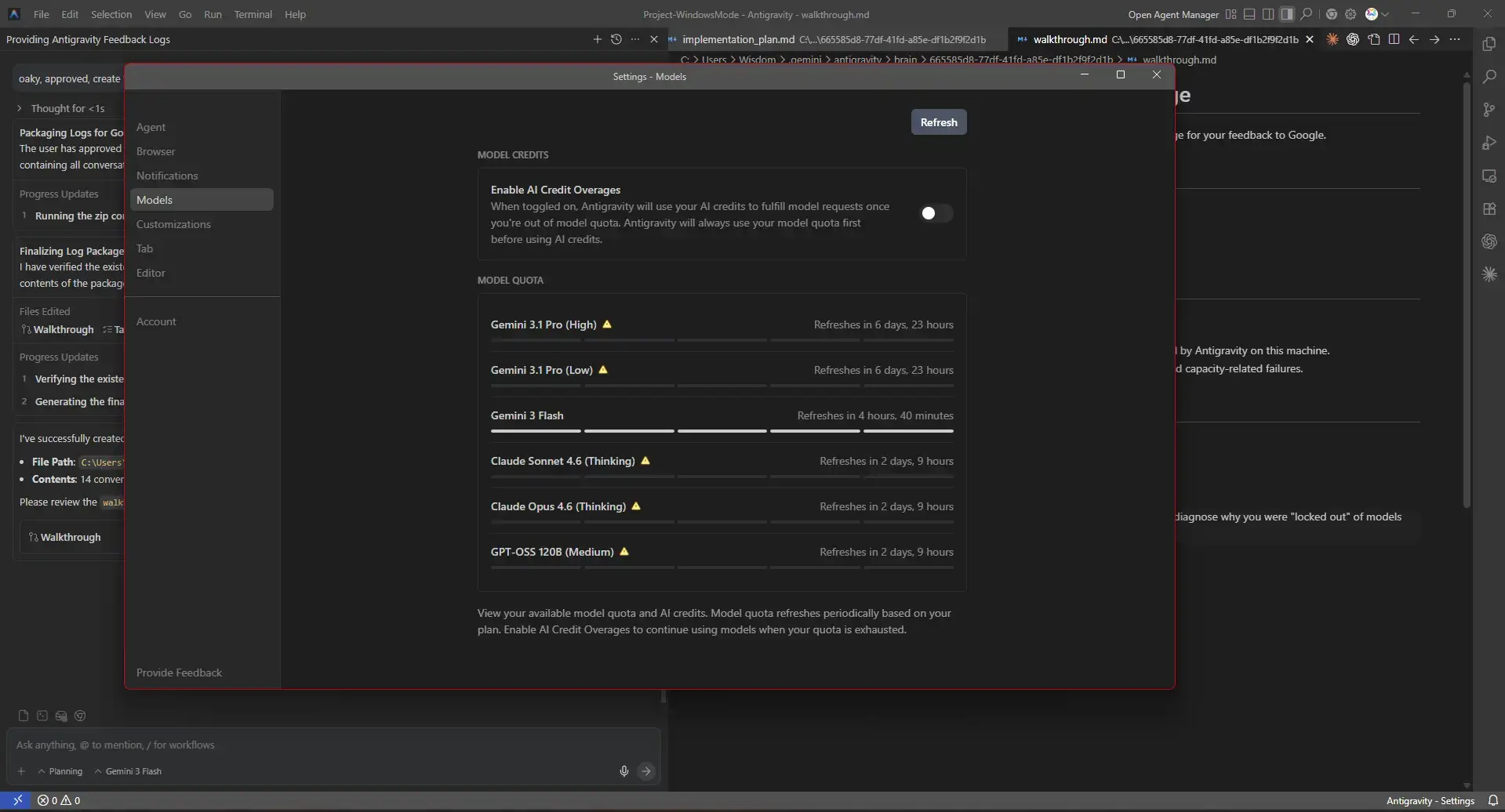The height and width of the screenshot is (812, 1505).
Task: Click the settings gear in title bar
Action: tap(1350, 14)
